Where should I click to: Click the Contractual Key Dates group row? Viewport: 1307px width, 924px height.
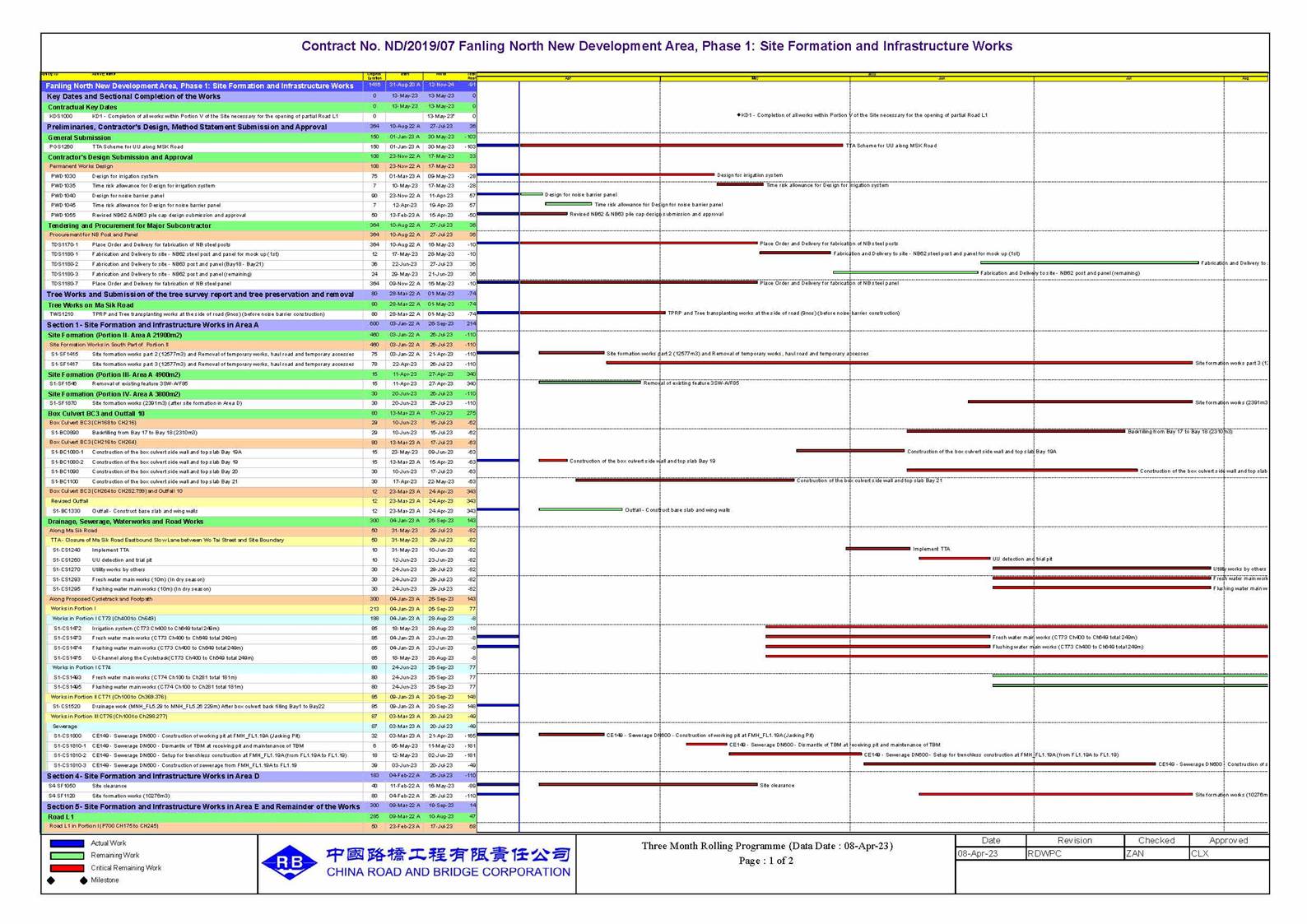point(259,107)
